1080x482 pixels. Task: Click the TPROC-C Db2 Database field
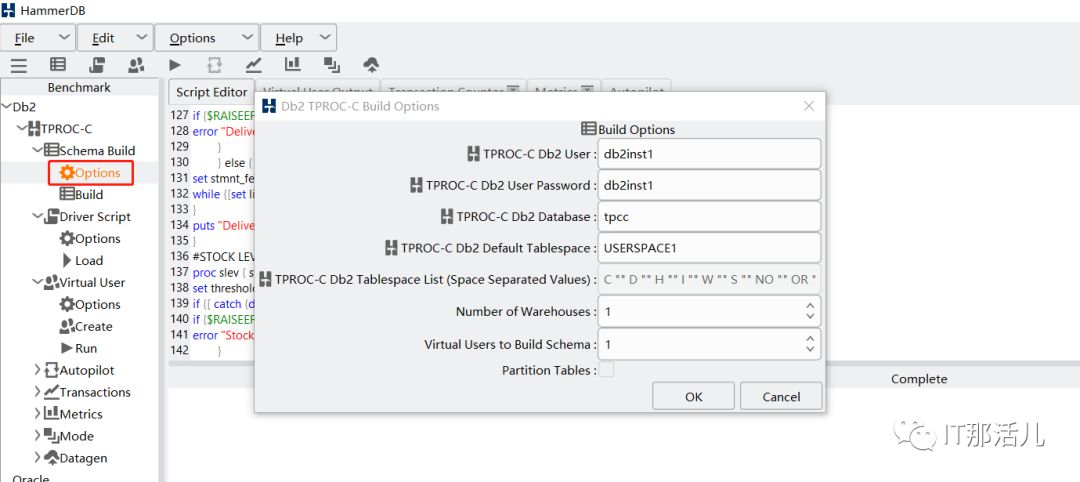(x=709, y=217)
